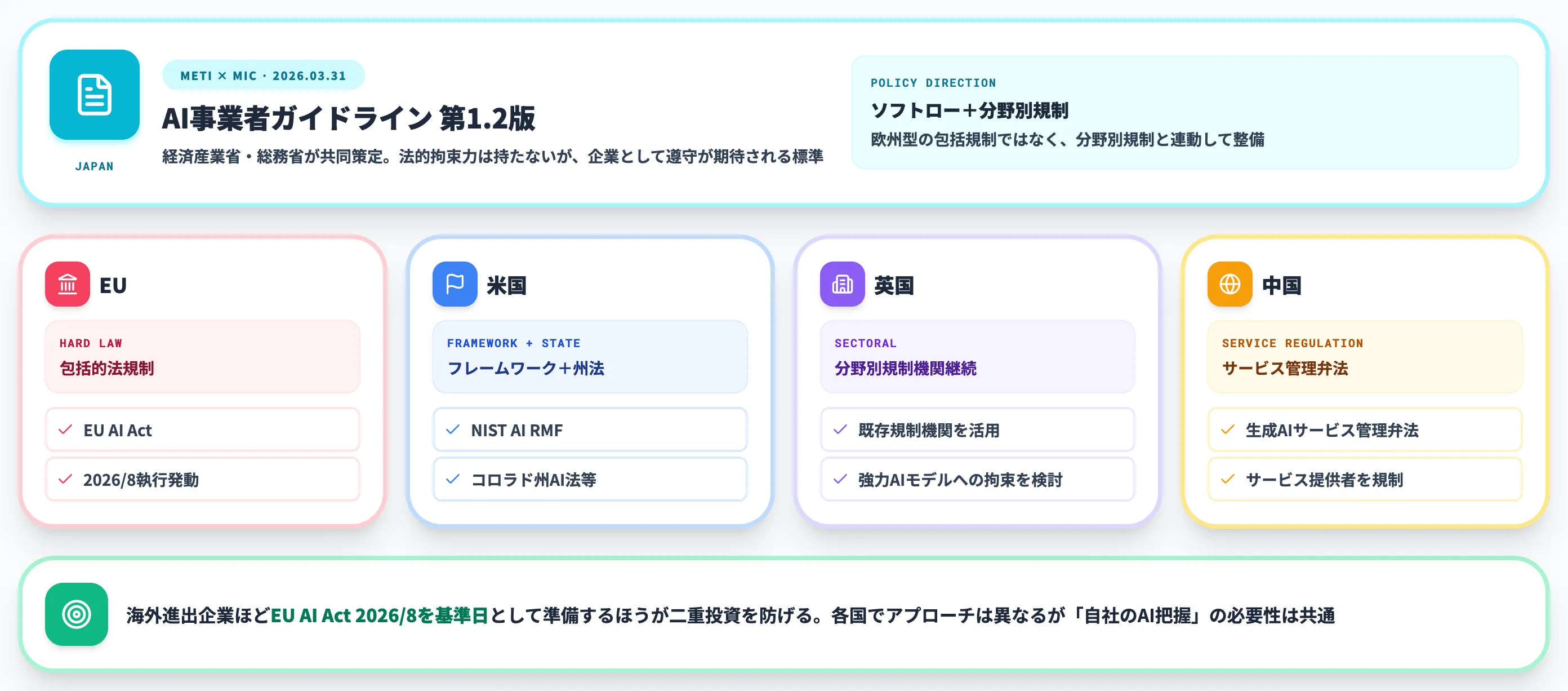Click the EU card title
This screenshot has width=1568, height=691.
pos(113,285)
